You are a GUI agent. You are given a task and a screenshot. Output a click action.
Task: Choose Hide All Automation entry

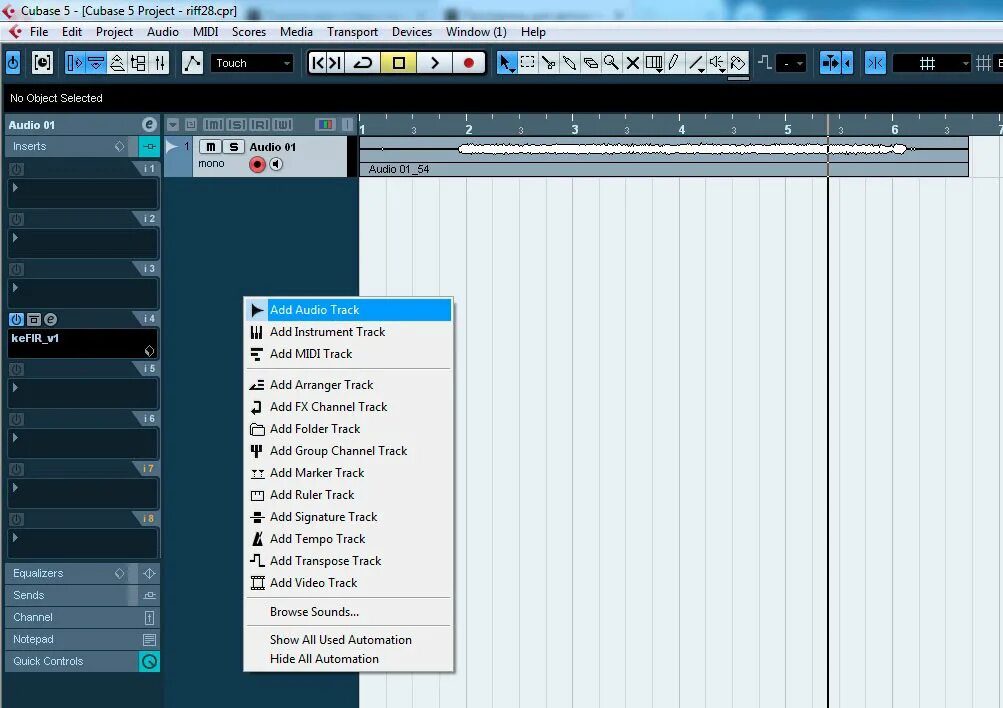pyautogui.click(x=349, y=659)
